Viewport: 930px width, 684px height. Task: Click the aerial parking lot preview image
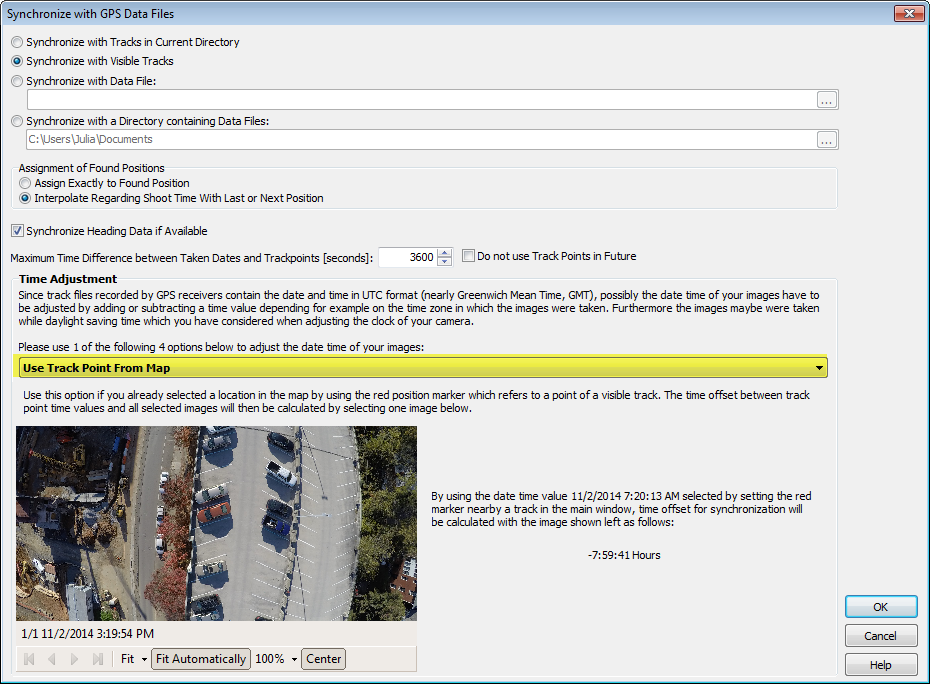216,523
